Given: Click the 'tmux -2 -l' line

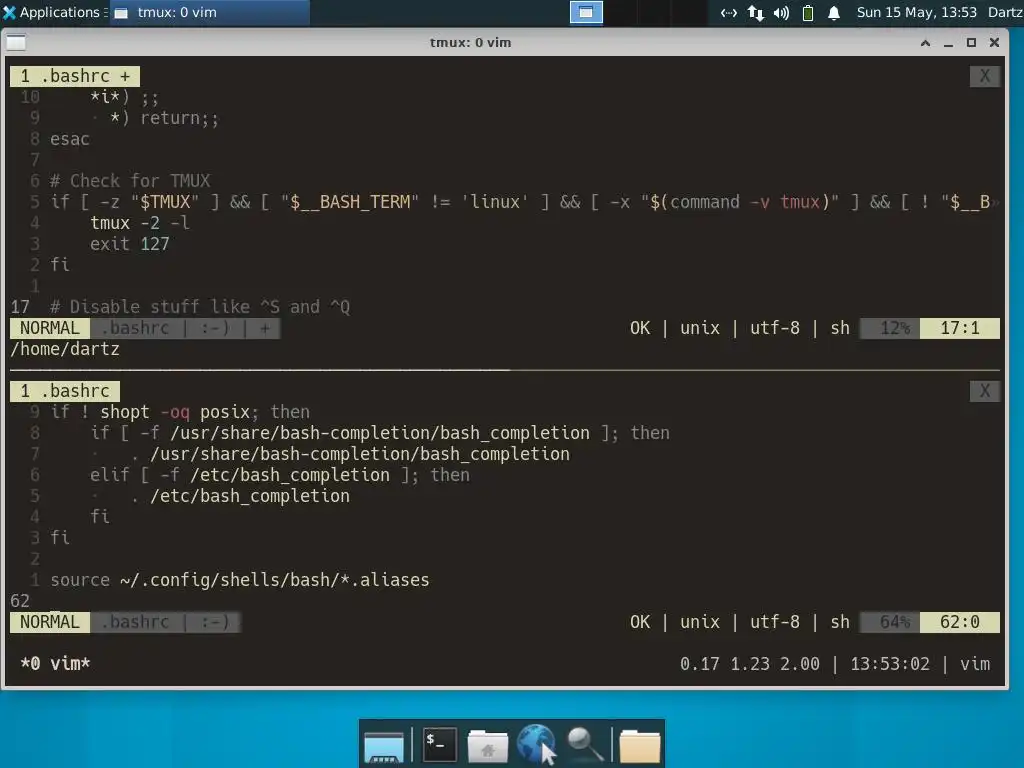Looking at the screenshot, I should click(x=140, y=223).
